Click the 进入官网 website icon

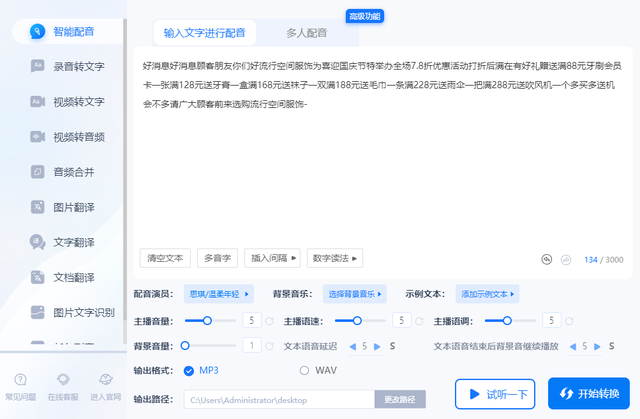(x=106, y=380)
